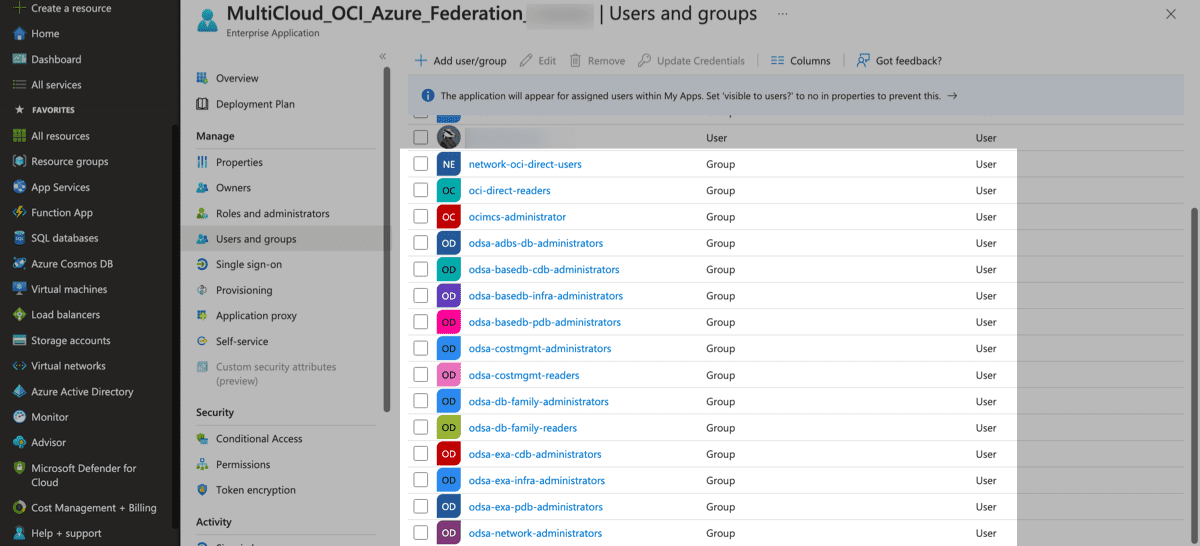Collapse the resource menu with the double chevron
This screenshot has height=546, width=1200.
(x=382, y=56)
